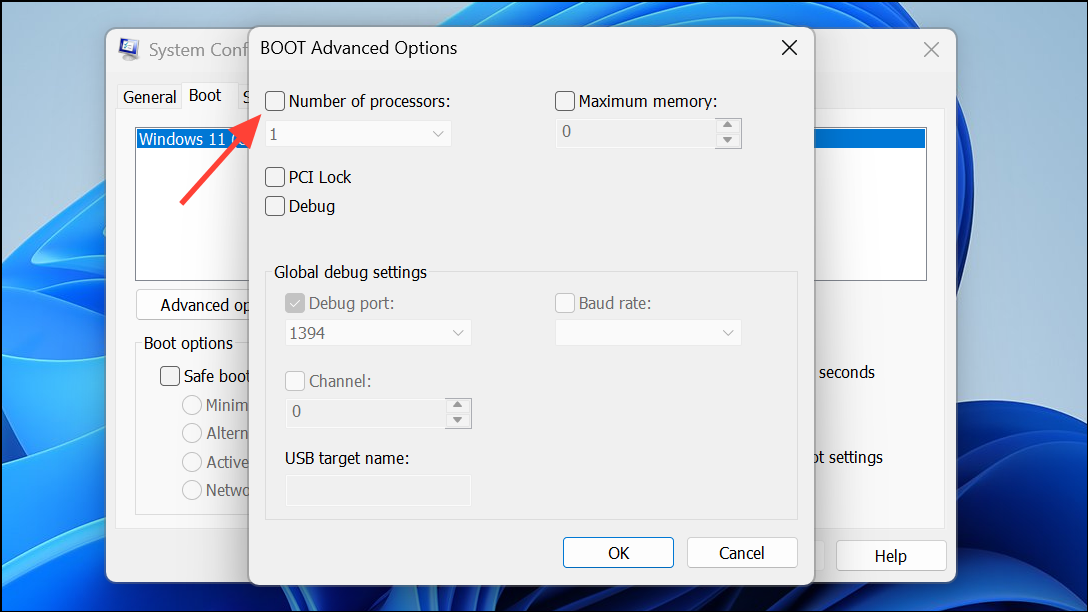Switch to the Boot tab
1088x612 pixels.
(205, 96)
